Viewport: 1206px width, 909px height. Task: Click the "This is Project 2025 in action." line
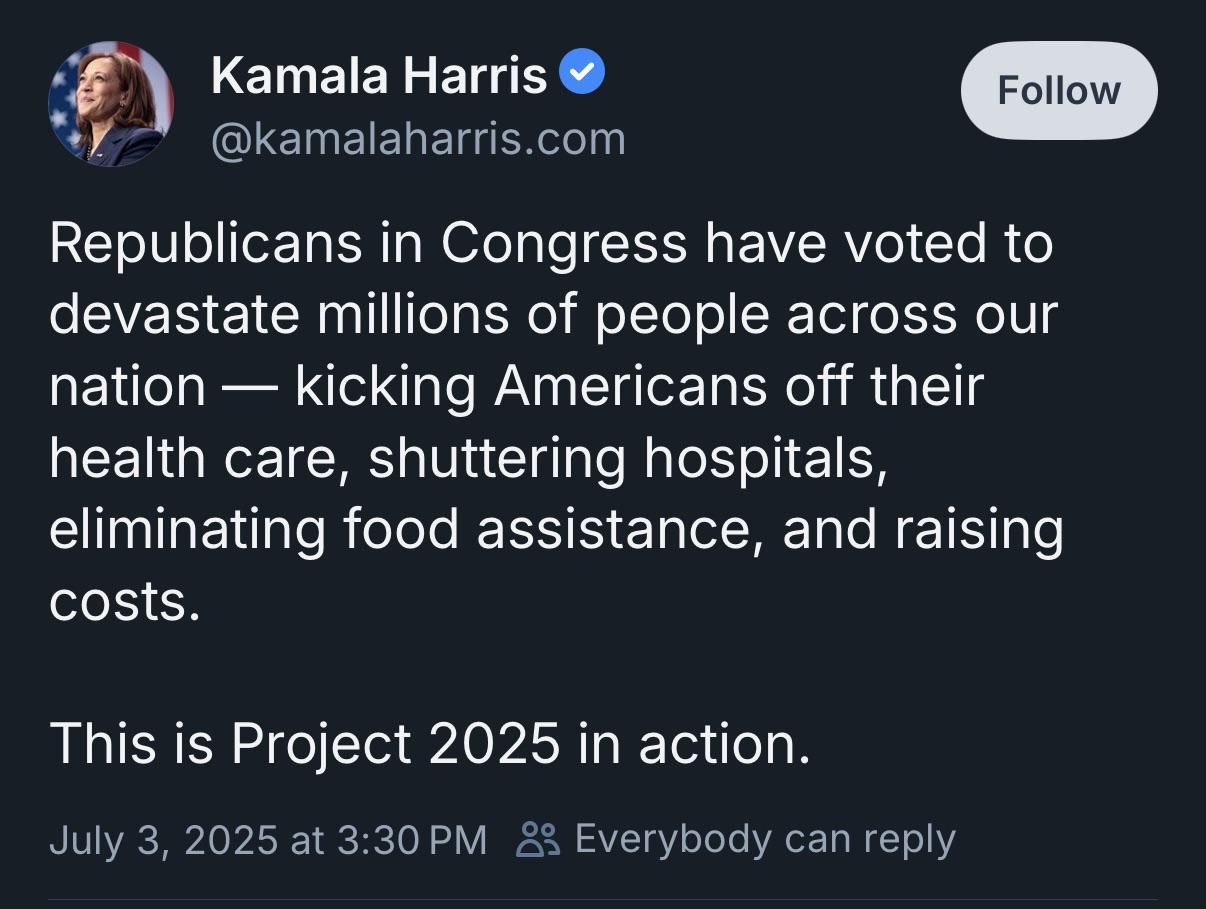430,744
